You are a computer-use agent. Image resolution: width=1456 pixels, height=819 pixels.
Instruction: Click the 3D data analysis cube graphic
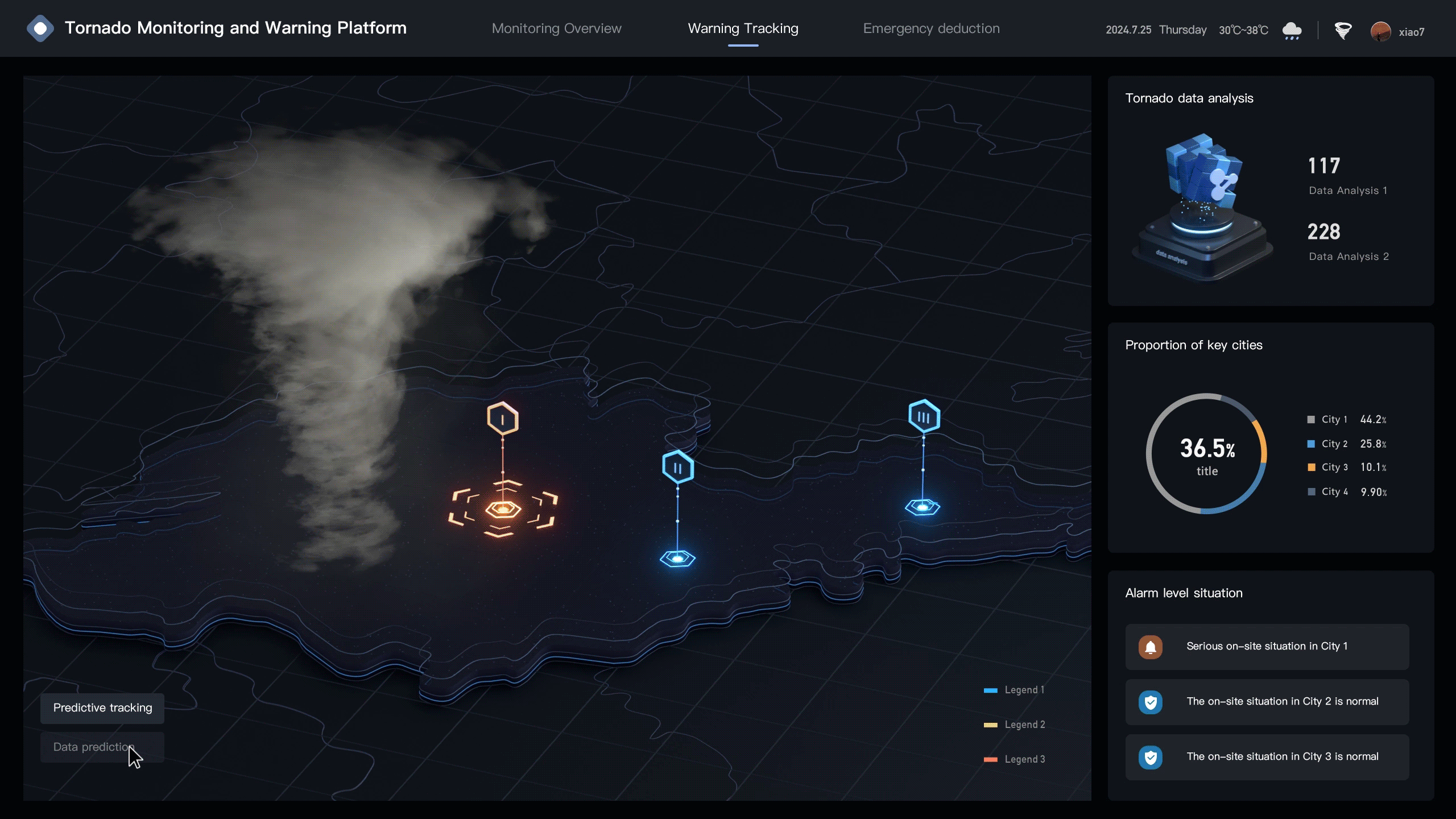[x=1203, y=208]
